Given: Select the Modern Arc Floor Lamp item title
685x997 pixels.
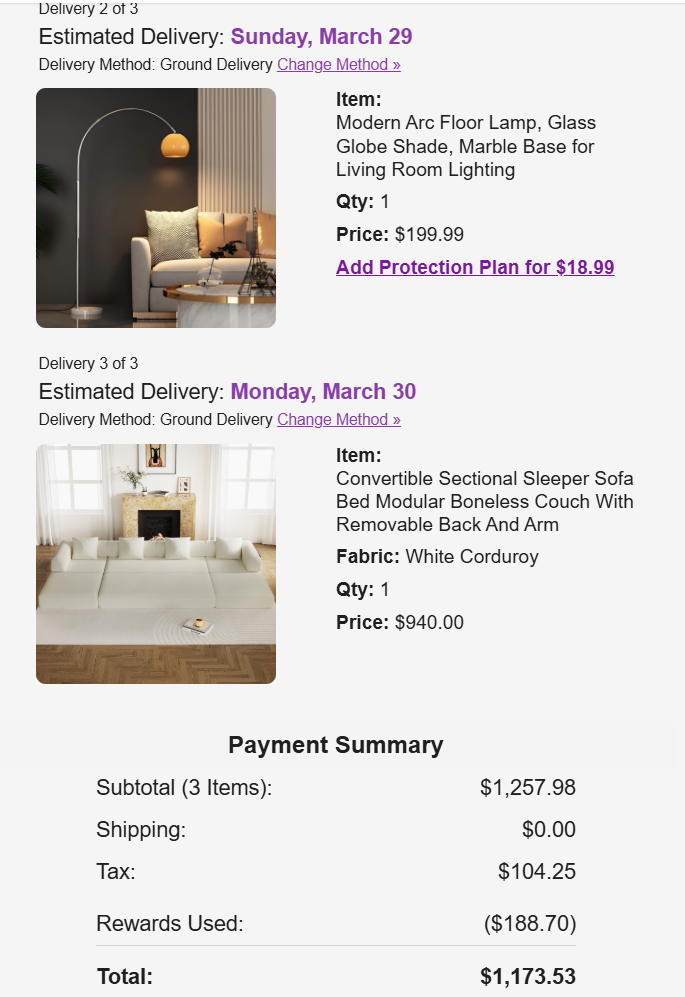Looking at the screenshot, I should tap(466, 146).
